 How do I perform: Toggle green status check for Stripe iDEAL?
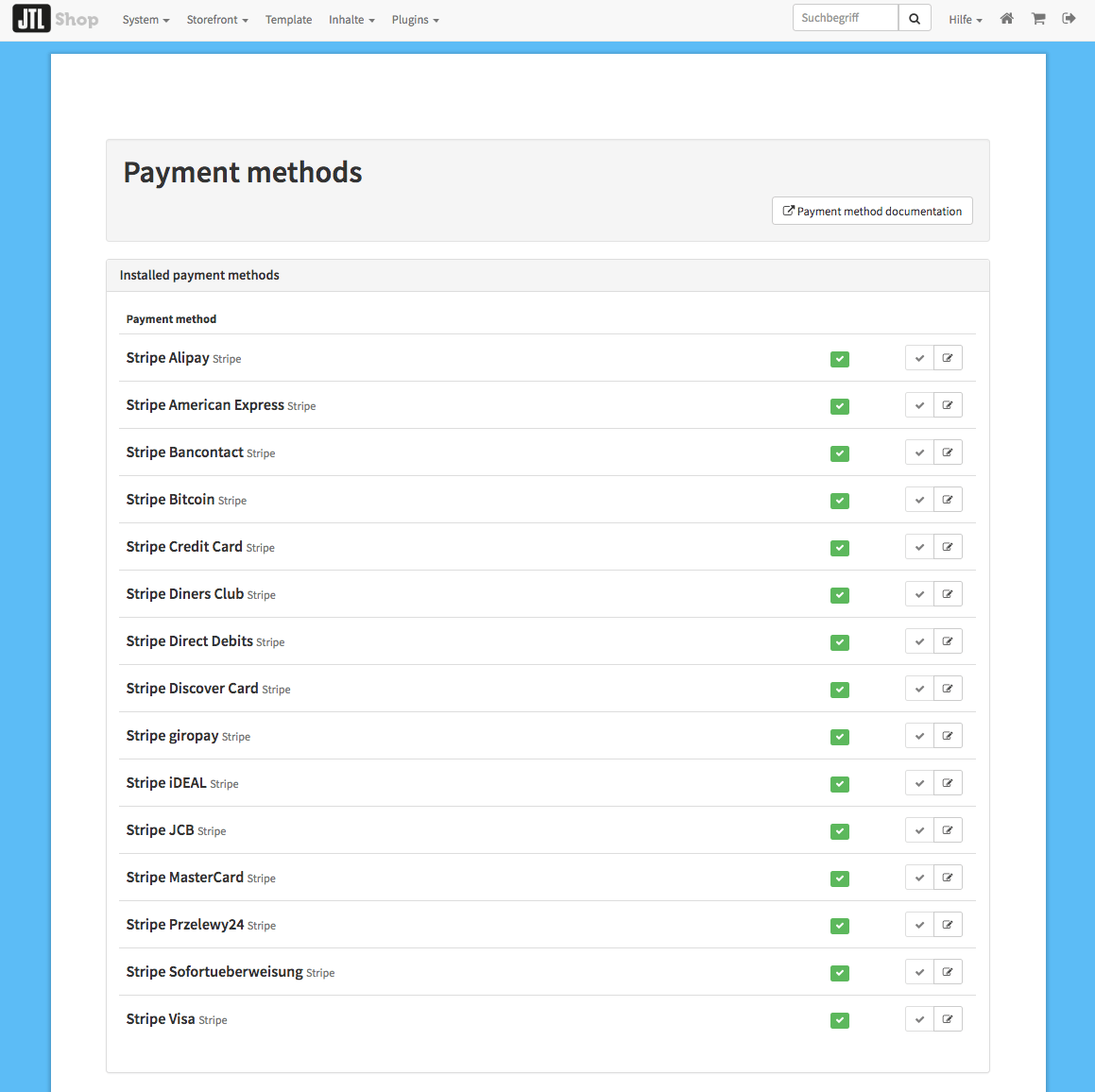pos(839,784)
